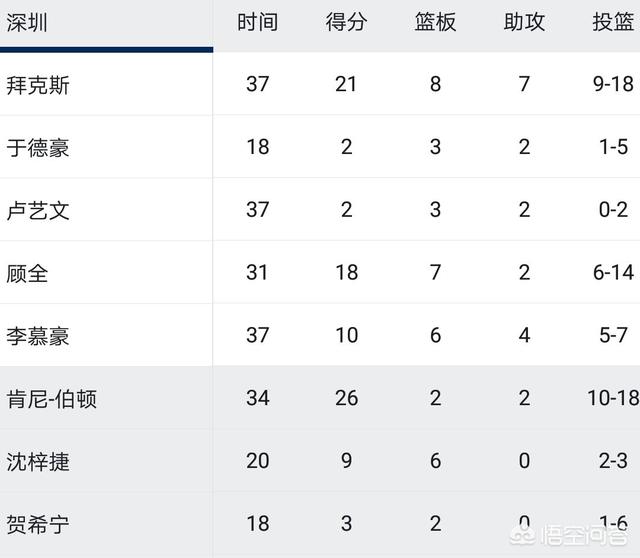
Task: Click 沈梓捷 minutes value 20
Action: pyautogui.click(x=258, y=461)
